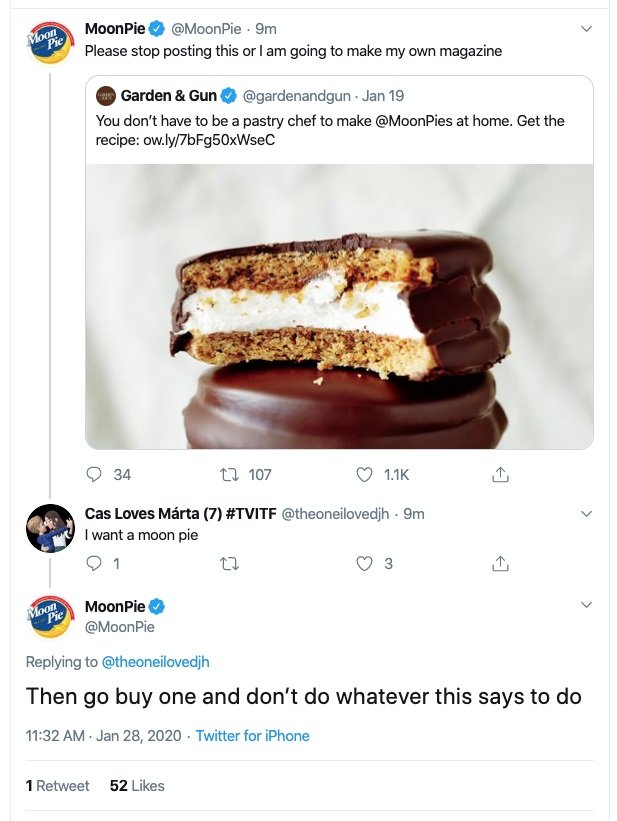This screenshot has width=617, height=821.
Task: Share Cas Loves Márta's tweet
Action: (x=500, y=563)
